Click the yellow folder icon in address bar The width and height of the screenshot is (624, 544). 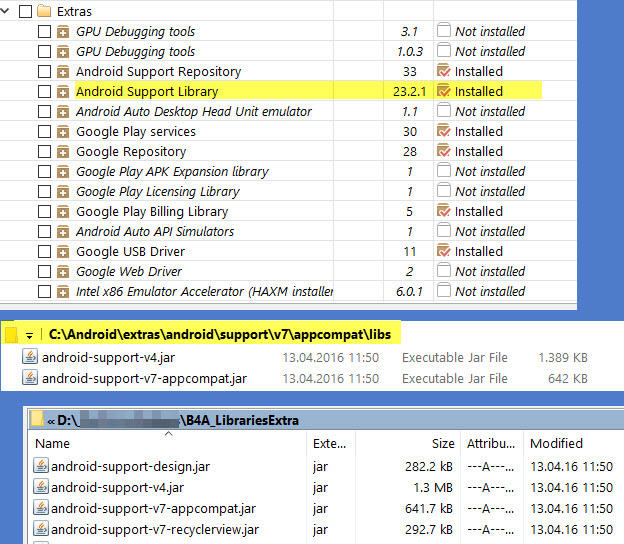(11, 334)
